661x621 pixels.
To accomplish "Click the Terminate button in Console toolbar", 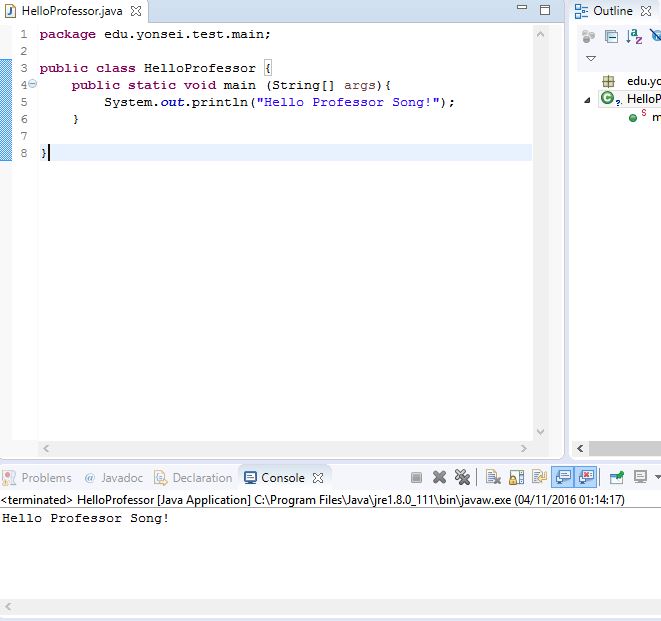I will (x=416, y=478).
